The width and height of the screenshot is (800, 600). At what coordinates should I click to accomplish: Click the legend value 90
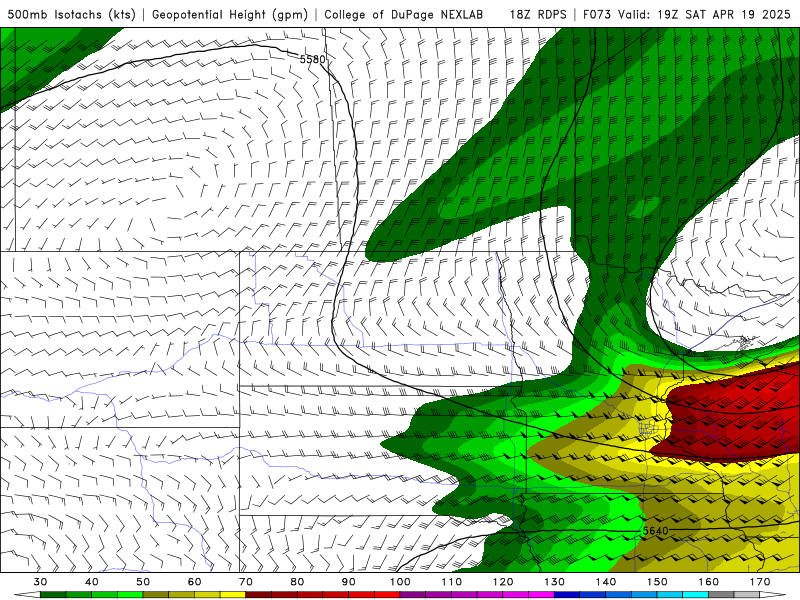[349, 582]
